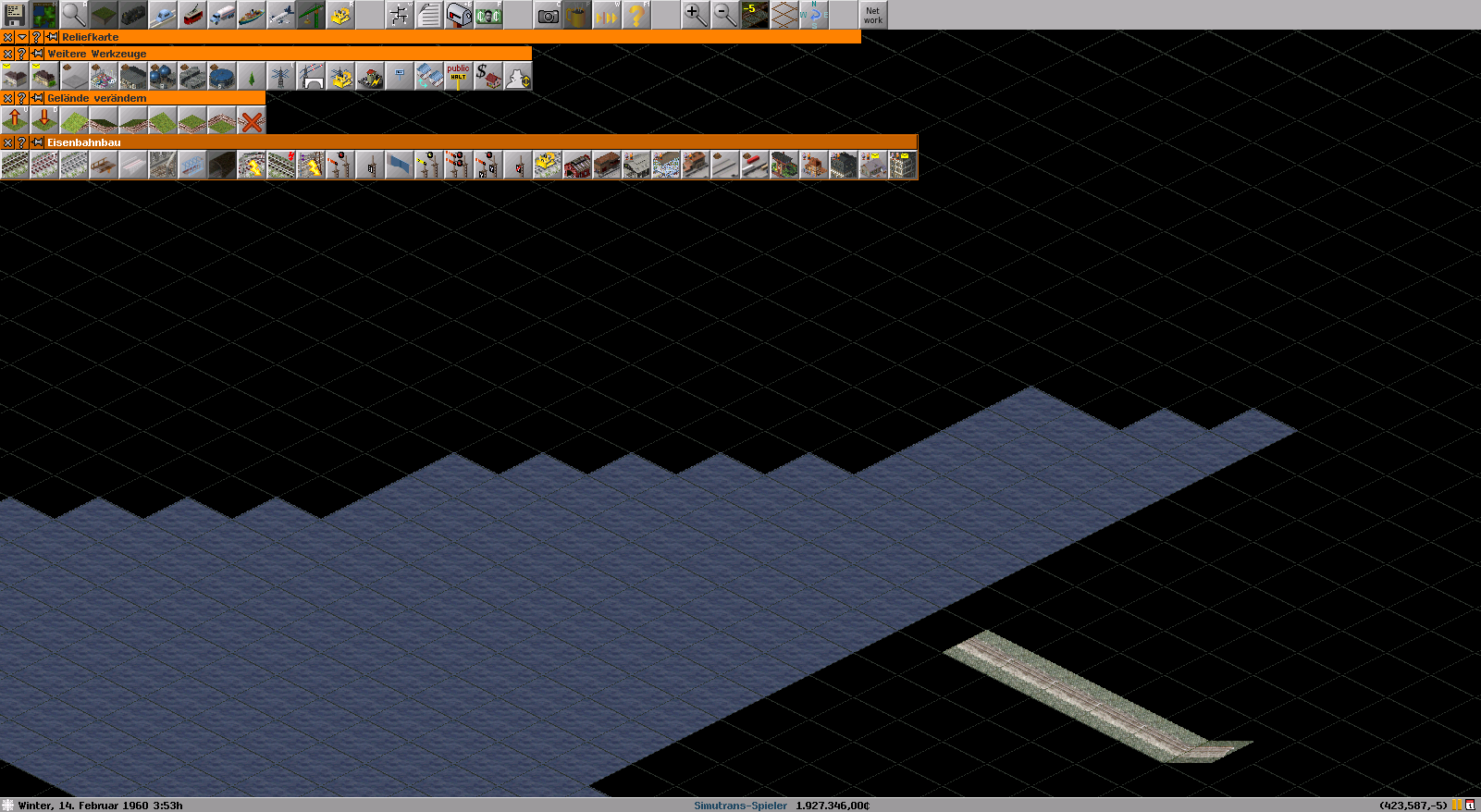
Task: Click the floppy disk save/load menu icon
Action: coord(15,15)
